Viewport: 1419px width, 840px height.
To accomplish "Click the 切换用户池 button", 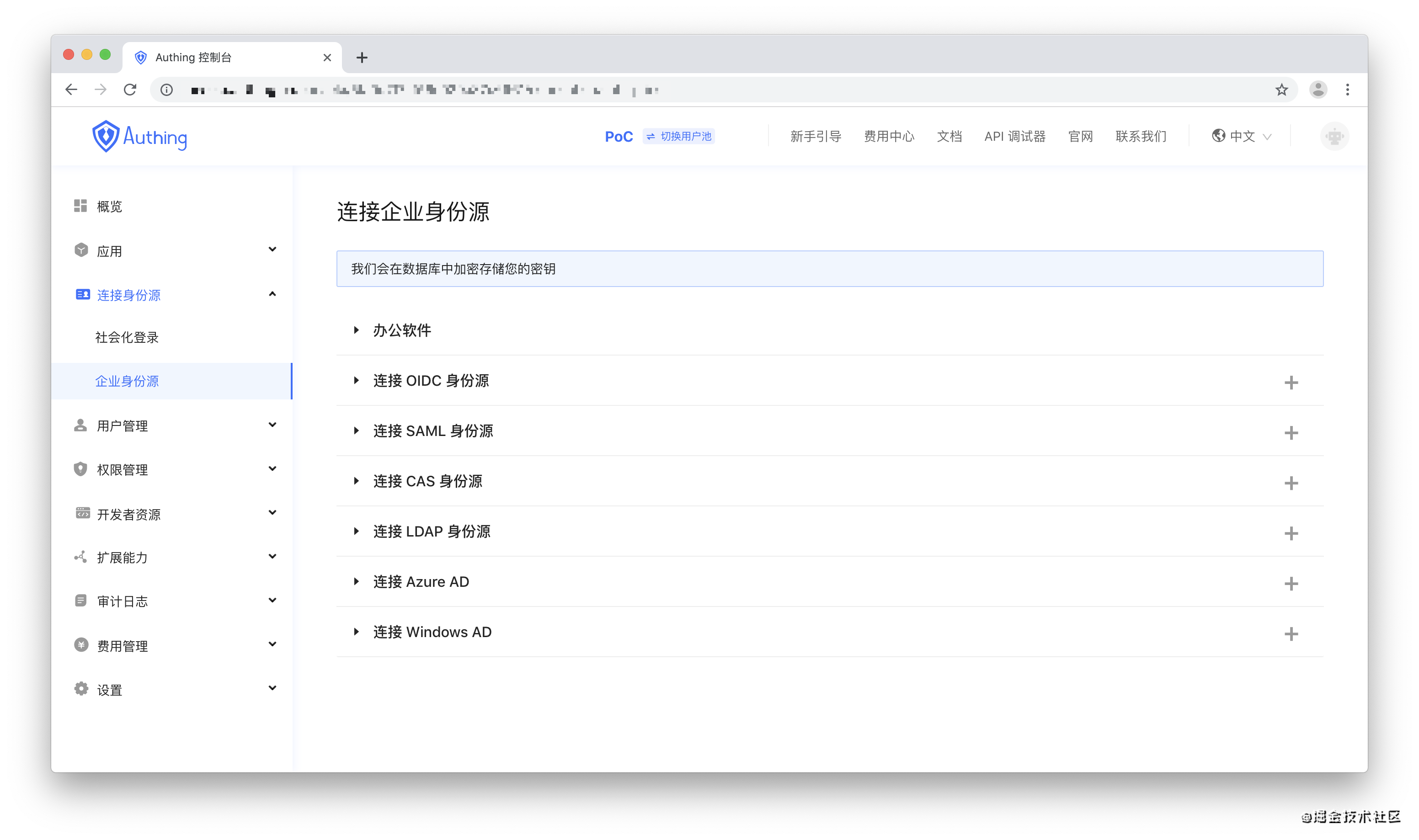I will pyautogui.click(x=679, y=136).
